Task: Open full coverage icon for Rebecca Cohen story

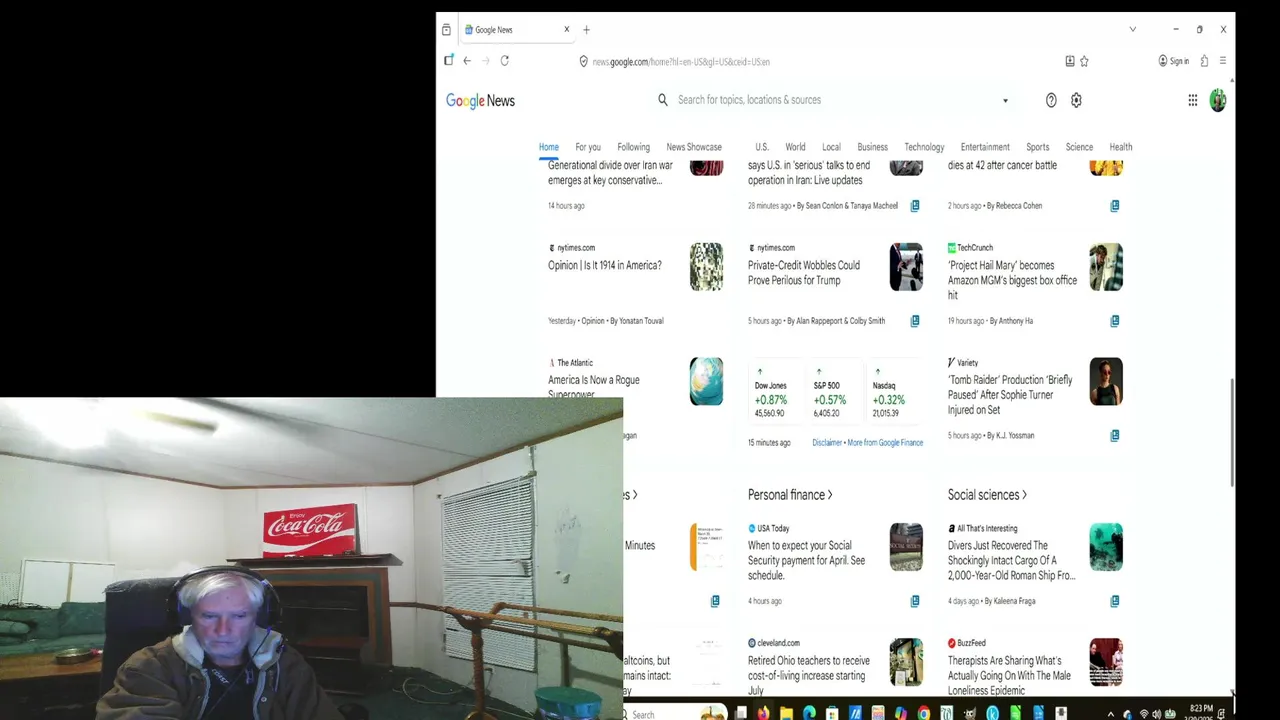Action: [x=1115, y=206]
